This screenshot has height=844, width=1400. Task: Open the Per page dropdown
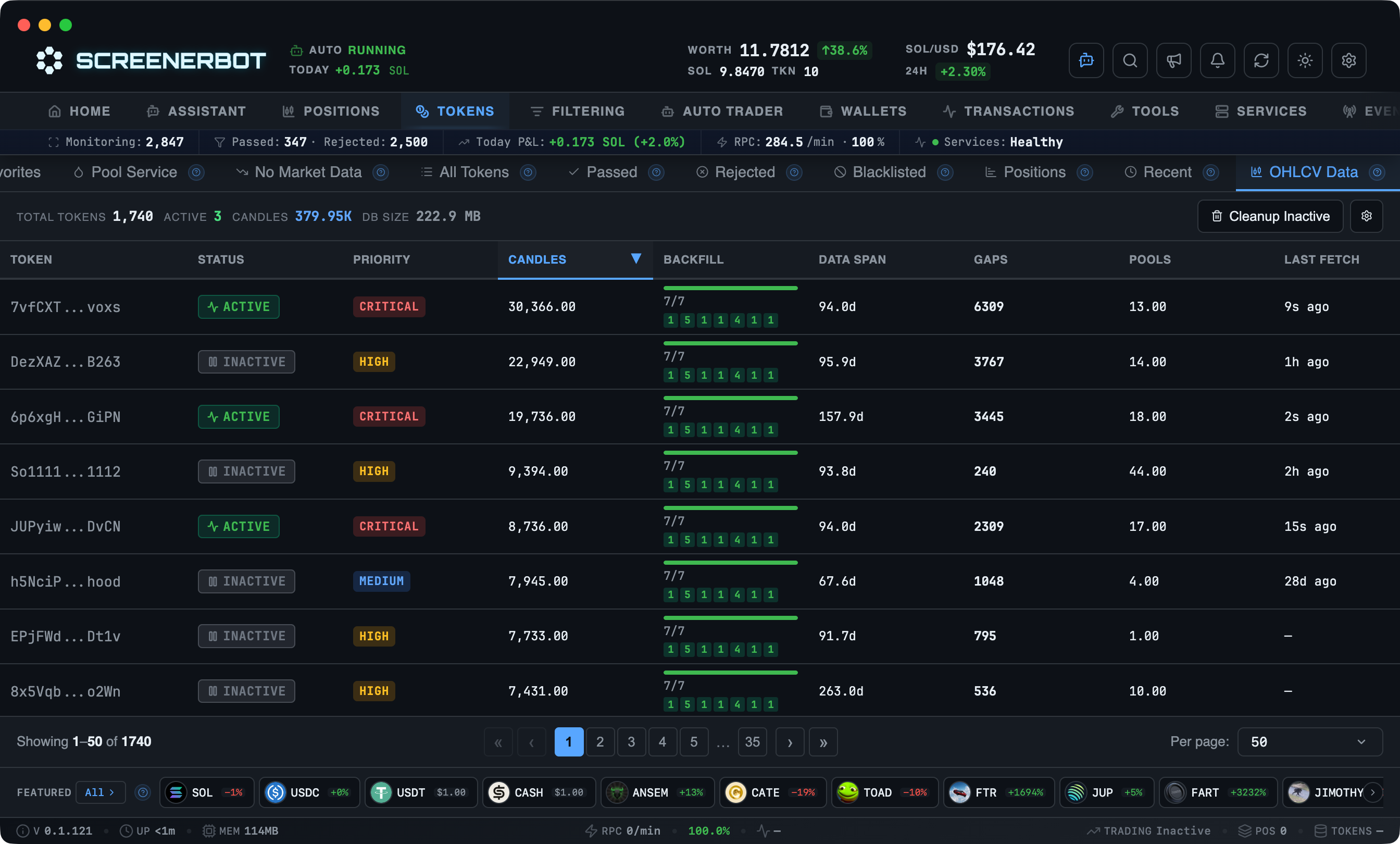(x=1310, y=742)
